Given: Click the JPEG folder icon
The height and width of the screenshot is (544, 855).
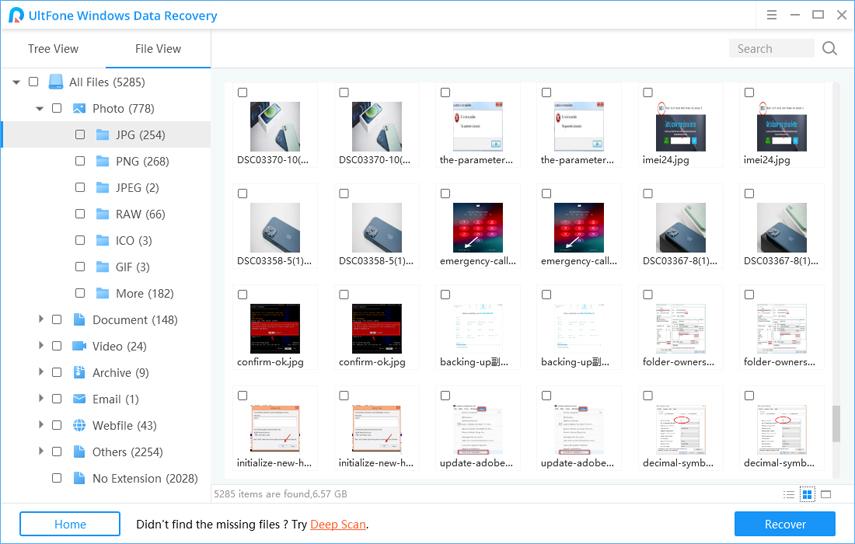Looking at the screenshot, I should click(103, 188).
